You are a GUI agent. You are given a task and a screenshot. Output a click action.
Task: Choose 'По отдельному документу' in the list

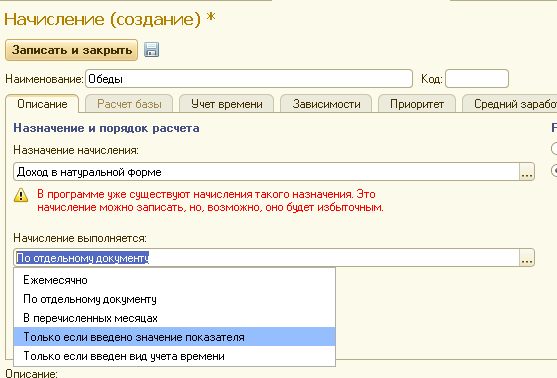174,299
